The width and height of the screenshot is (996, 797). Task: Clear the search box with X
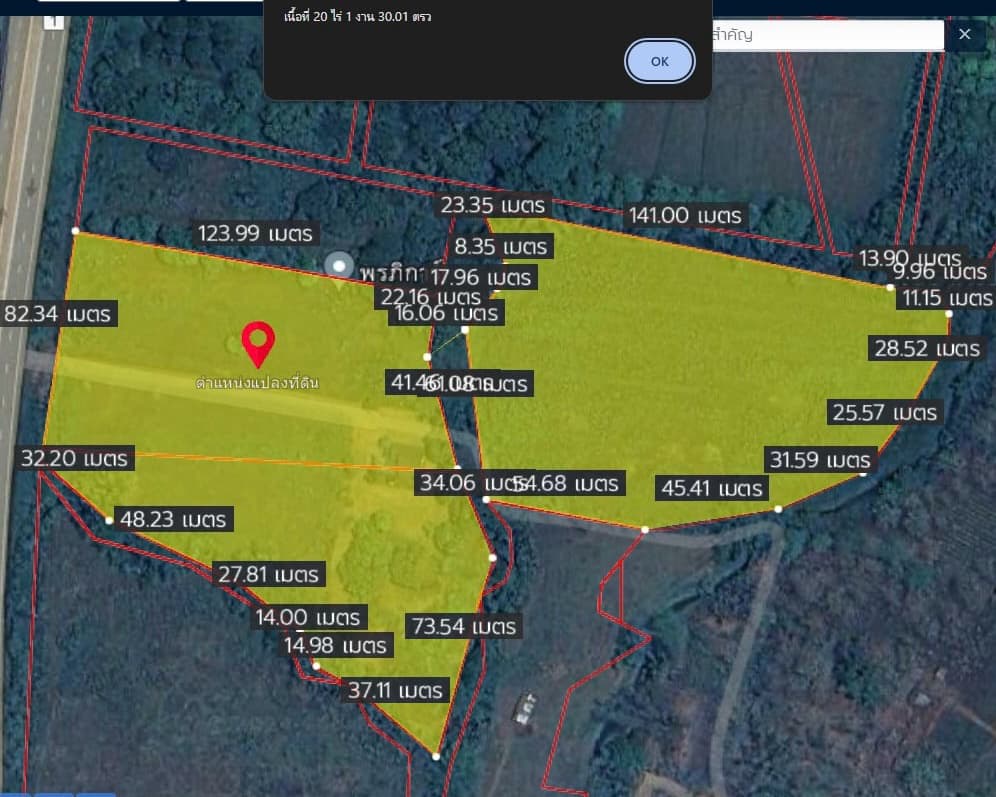click(965, 35)
